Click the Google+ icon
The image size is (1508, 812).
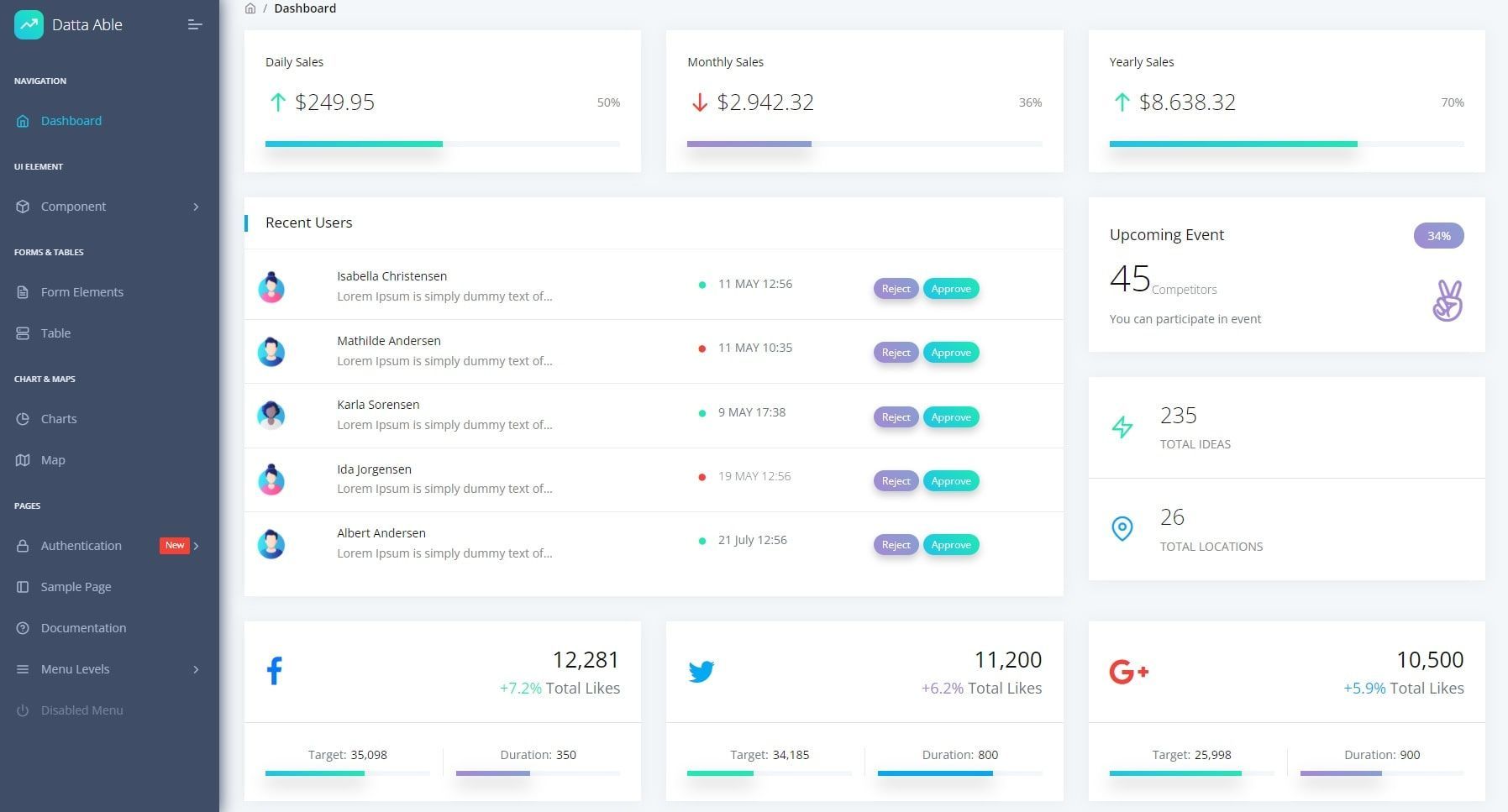point(1128,670)
